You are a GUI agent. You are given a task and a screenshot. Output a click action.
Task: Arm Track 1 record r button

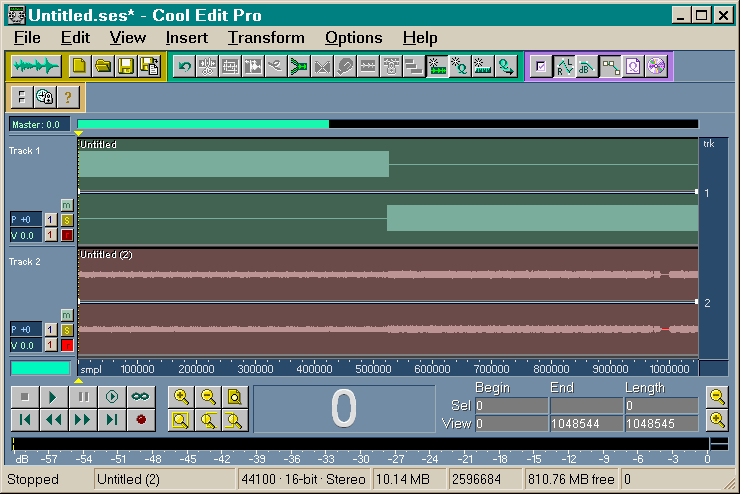[x=67, y=235]
